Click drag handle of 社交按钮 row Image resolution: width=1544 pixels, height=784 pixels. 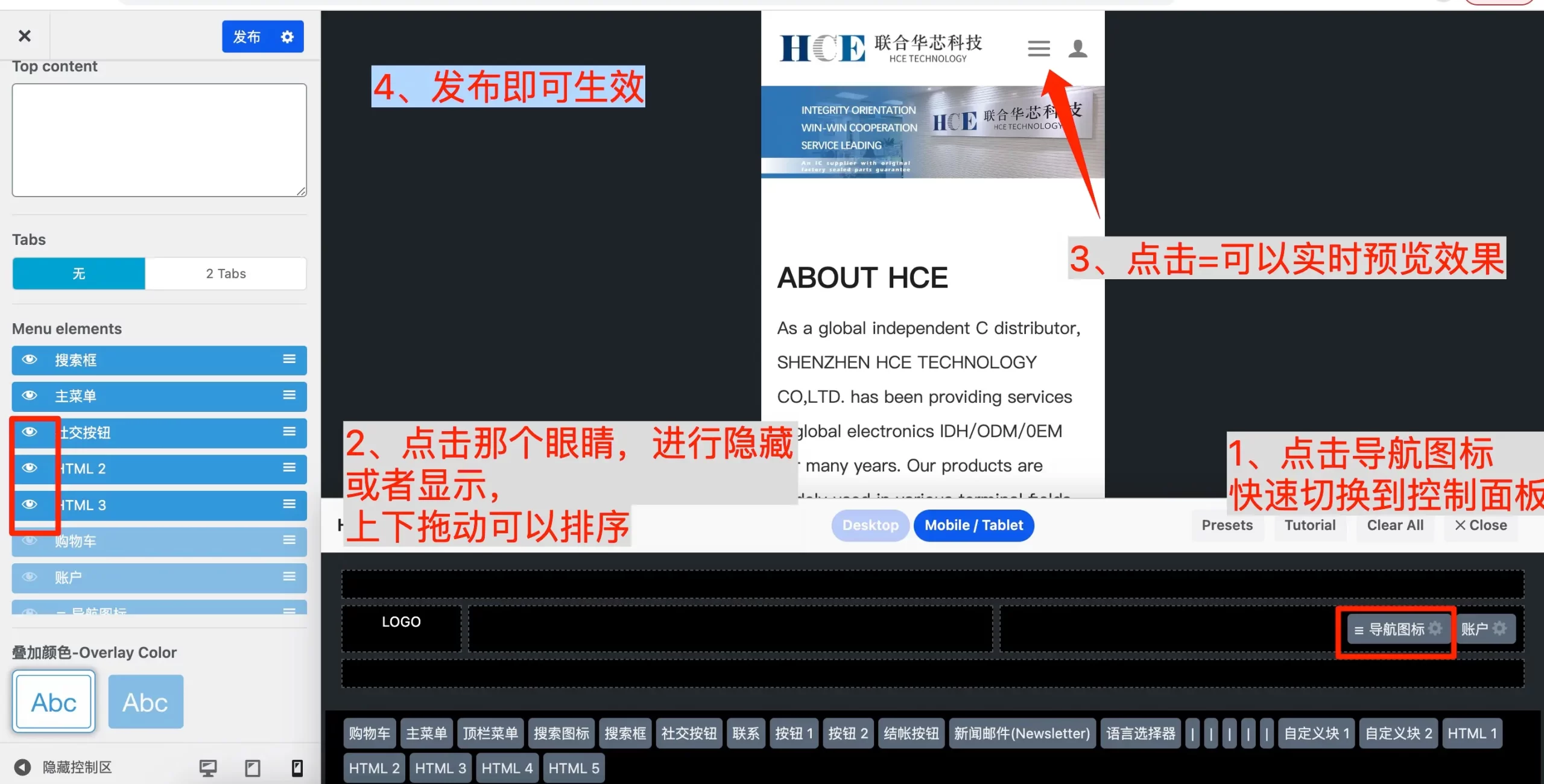289,432
